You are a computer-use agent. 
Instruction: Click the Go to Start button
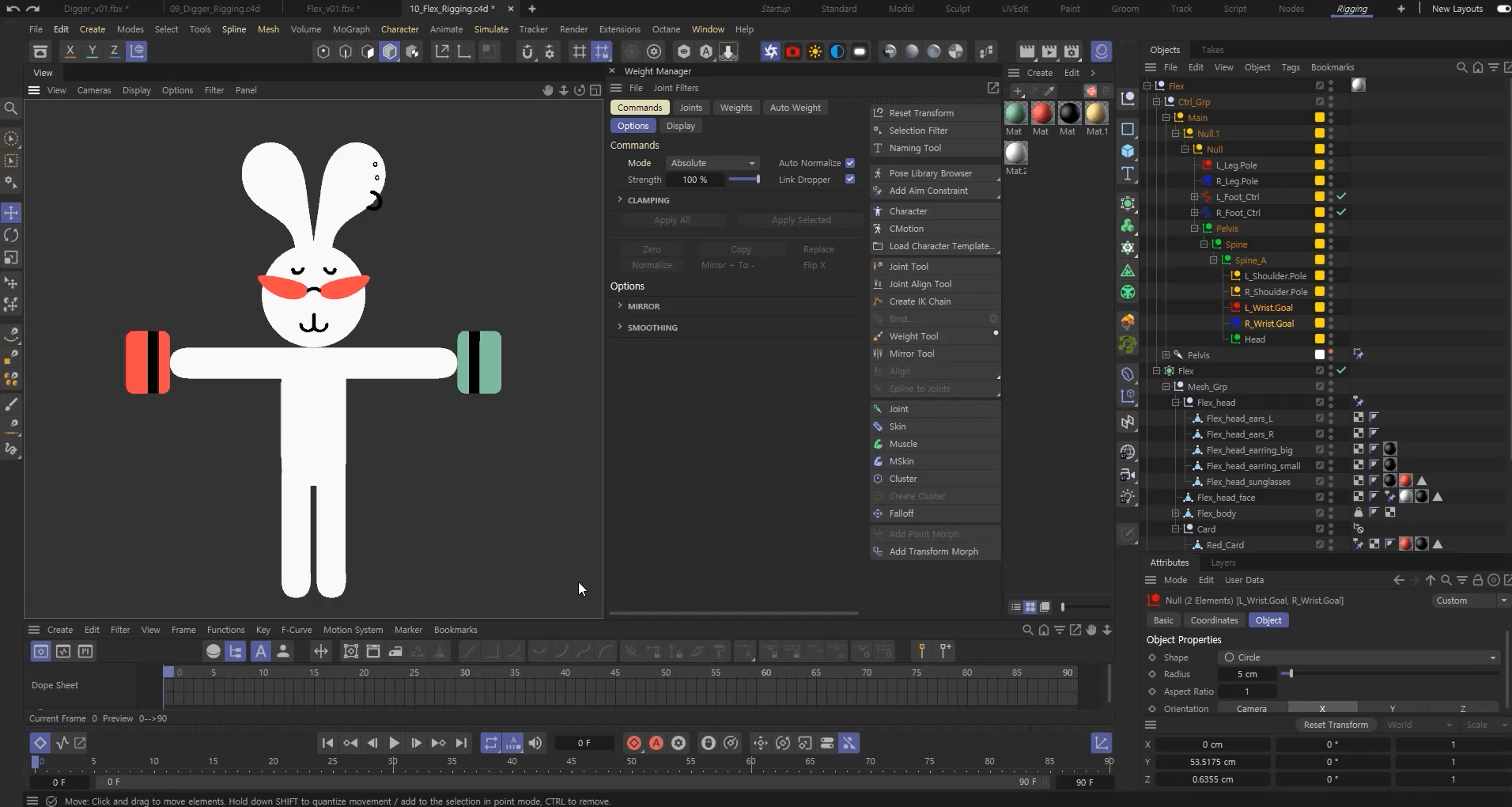pos(327,743)
